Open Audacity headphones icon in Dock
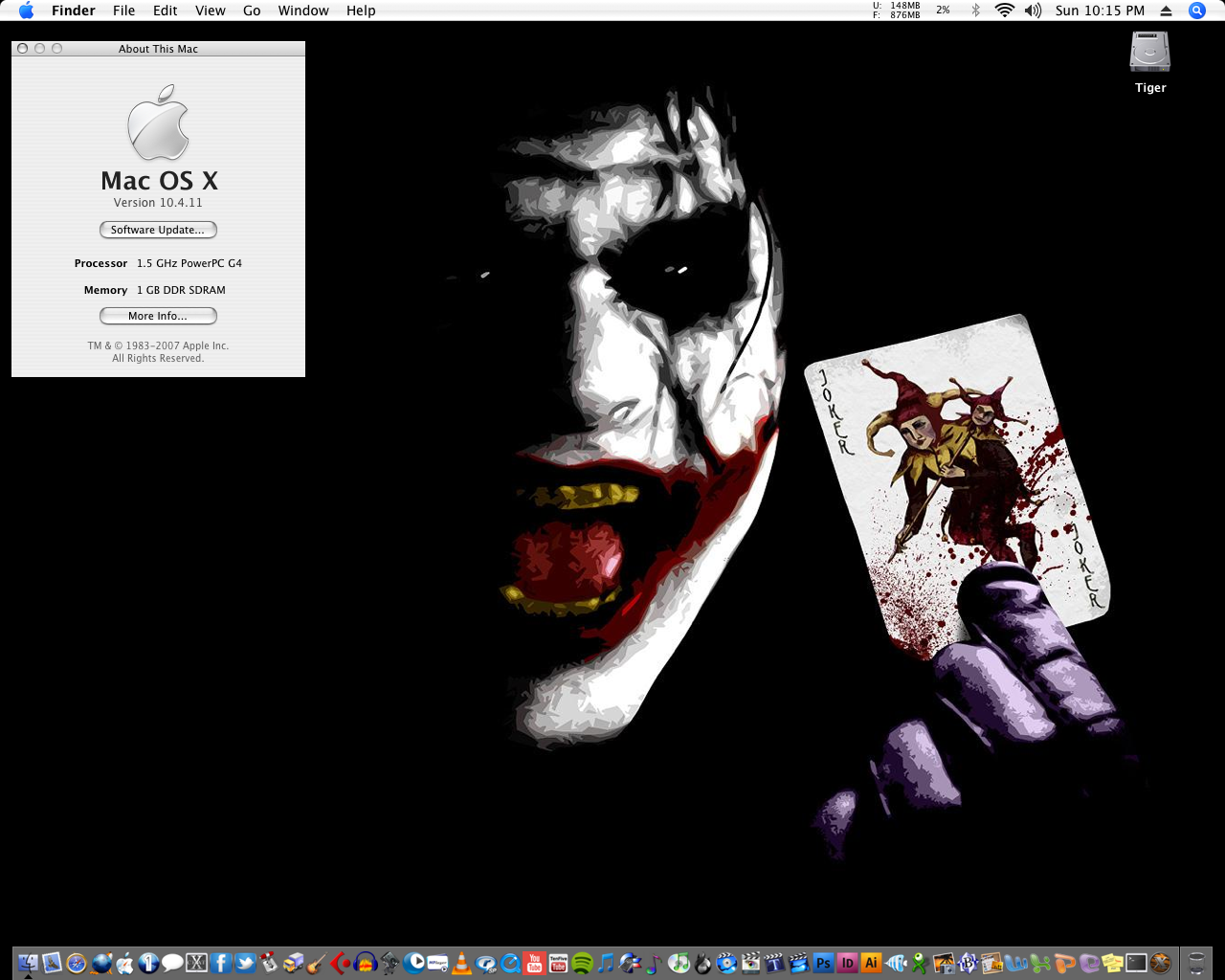Viewport: 1225px width, 980px height. coord(366,963)
